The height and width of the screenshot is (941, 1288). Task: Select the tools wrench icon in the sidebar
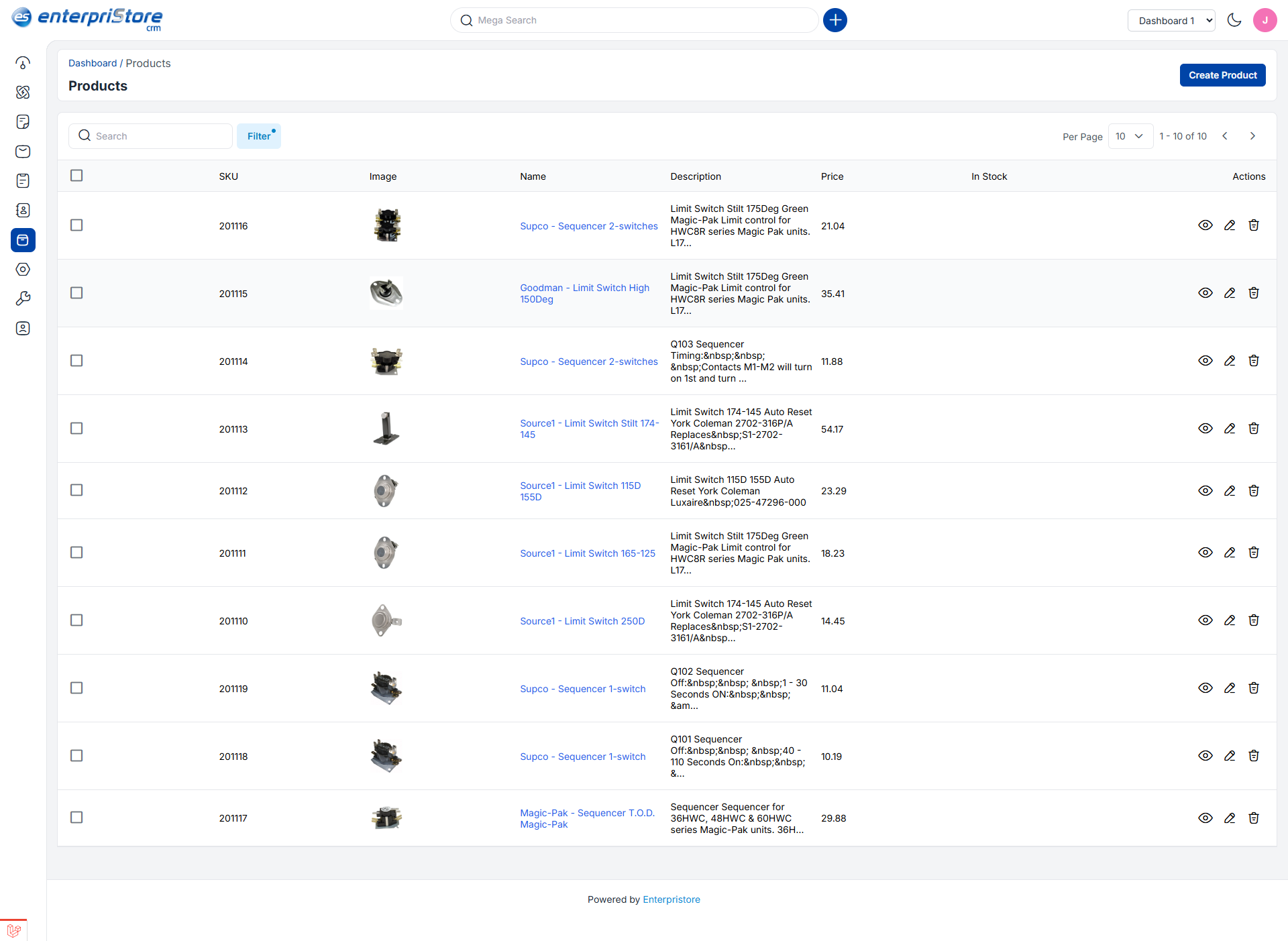click(x=23, y=298)
